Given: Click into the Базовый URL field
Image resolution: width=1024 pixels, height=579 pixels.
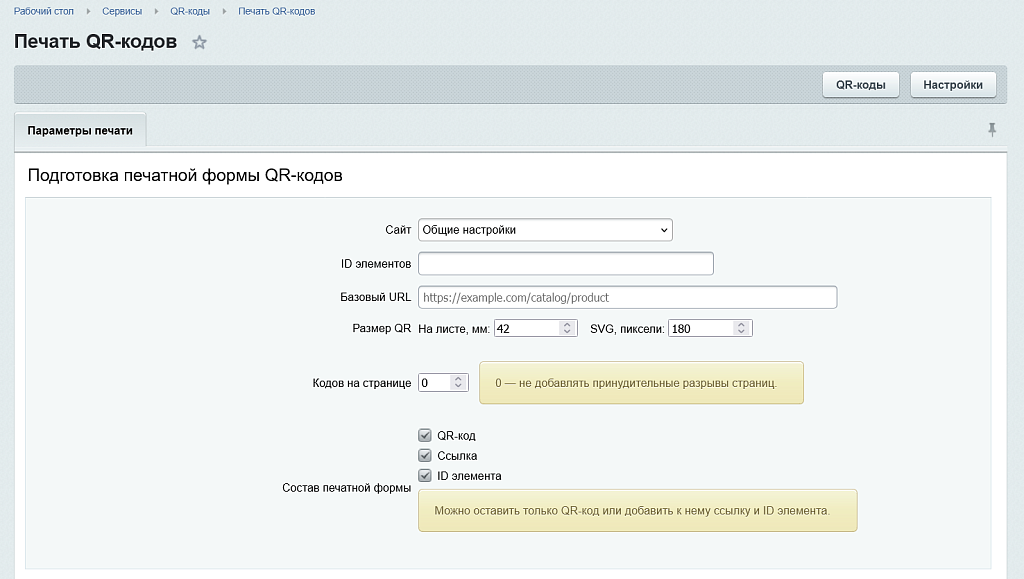Looking at the screenshot, I should click(x=628, y=297).
